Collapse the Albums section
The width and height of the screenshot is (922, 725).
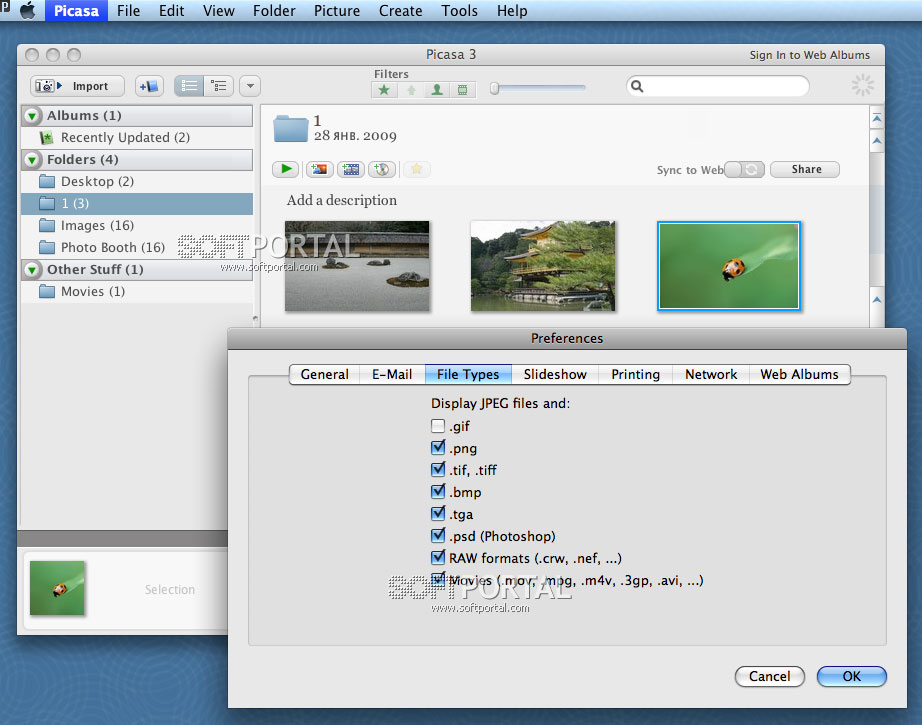coord(32,116)
